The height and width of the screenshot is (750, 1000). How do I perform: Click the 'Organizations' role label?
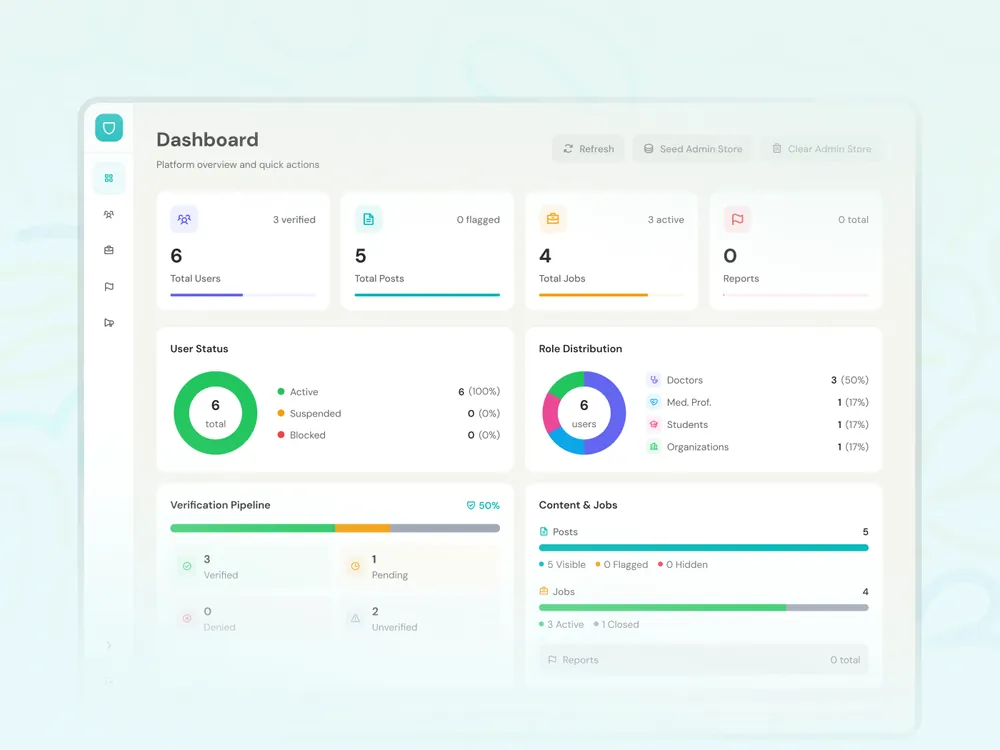[698, 447]
